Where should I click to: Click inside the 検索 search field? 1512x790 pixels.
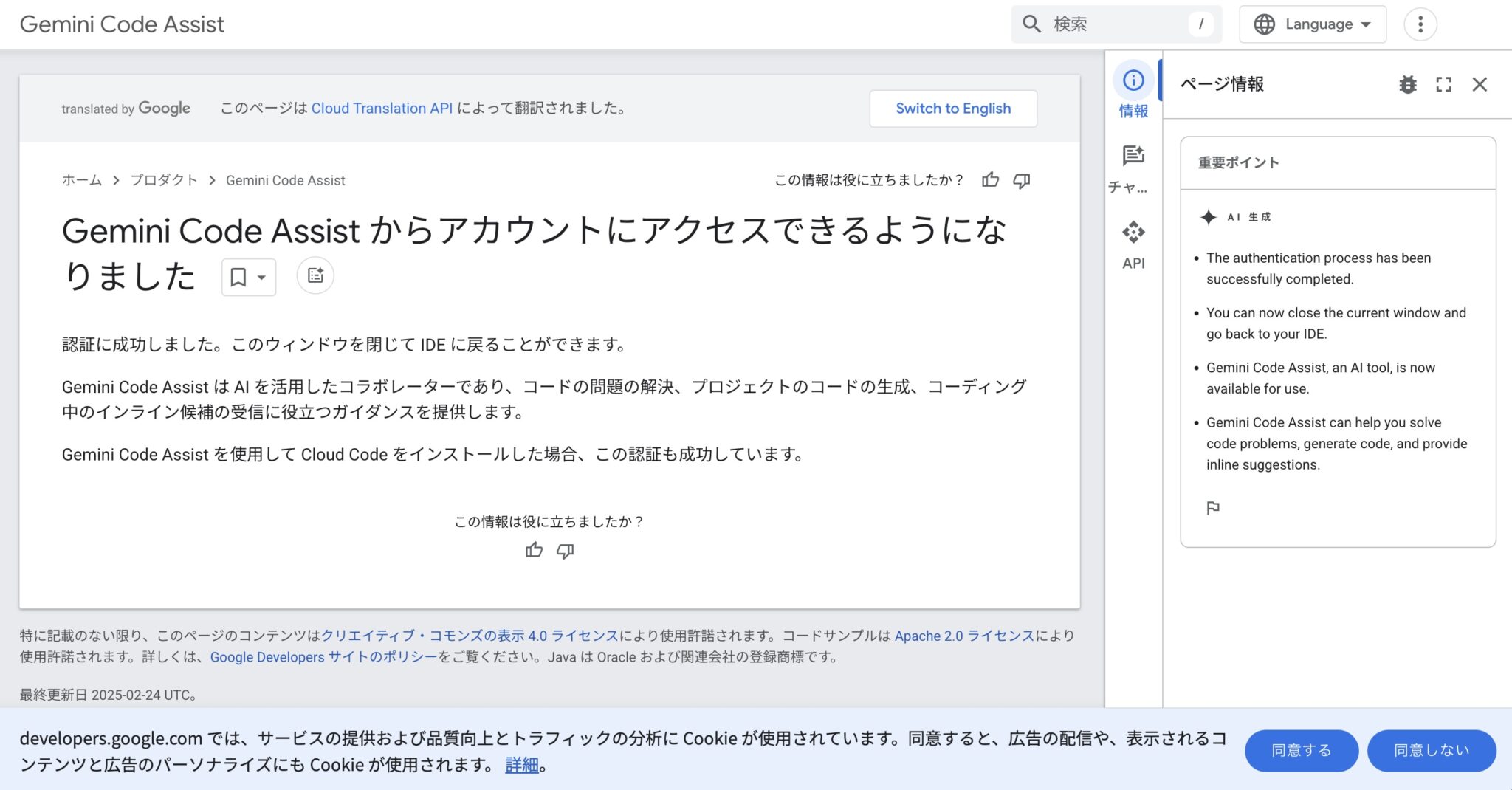point(1107,24)
